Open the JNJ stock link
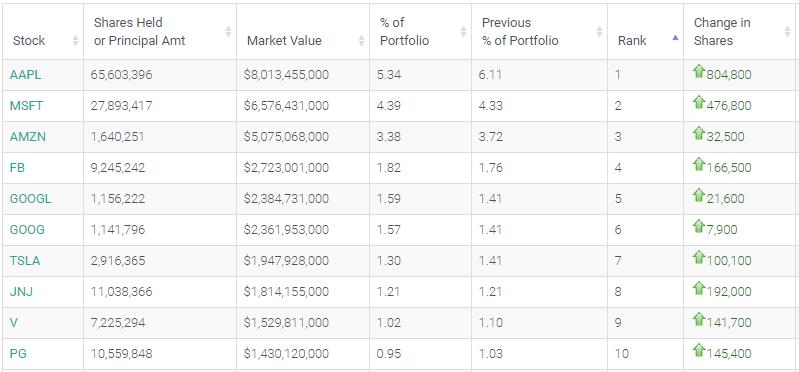The height and width of the screenshot is (372, 799). click(21, 292)
